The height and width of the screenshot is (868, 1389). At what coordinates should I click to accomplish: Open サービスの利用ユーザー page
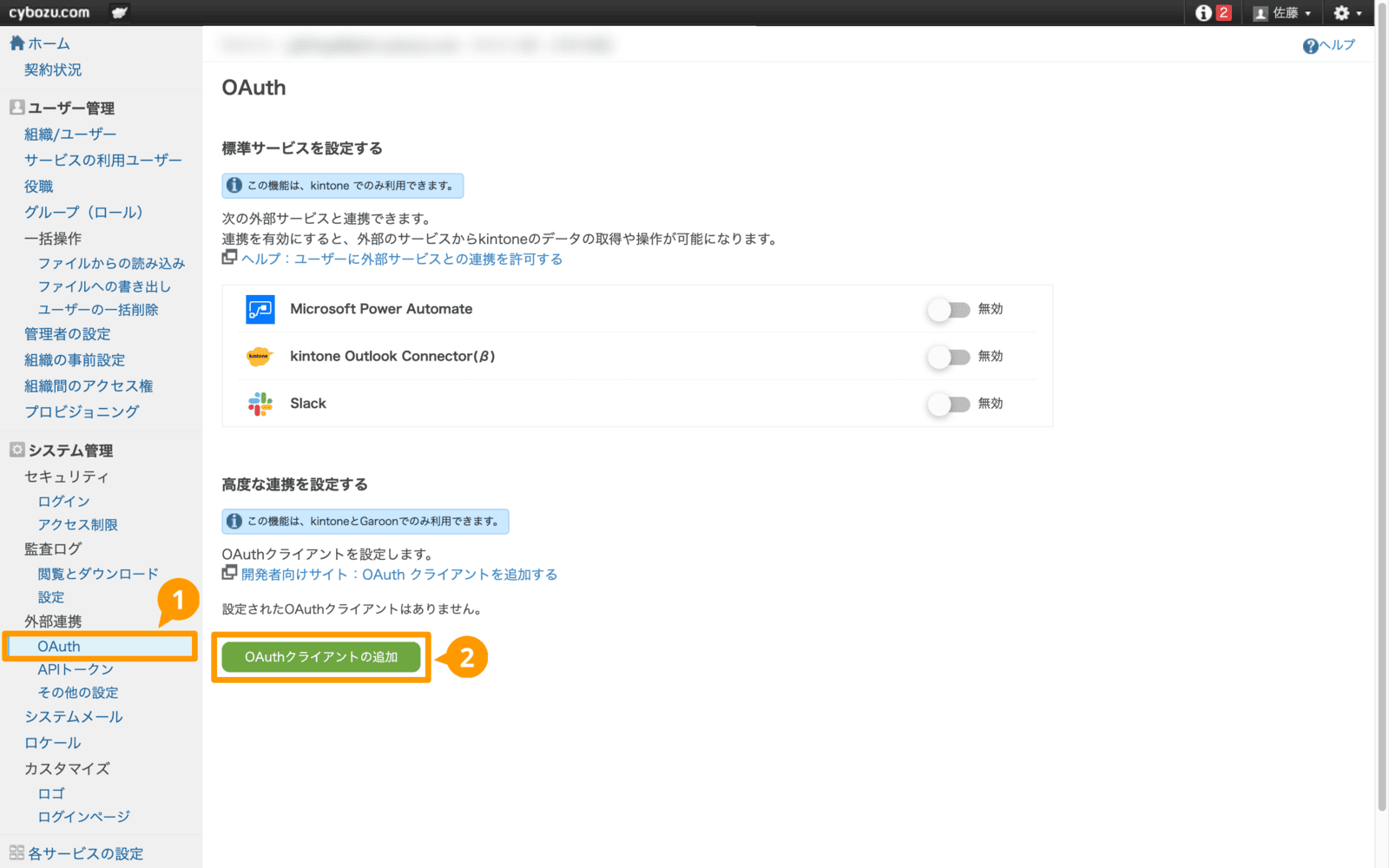point(103,160)
